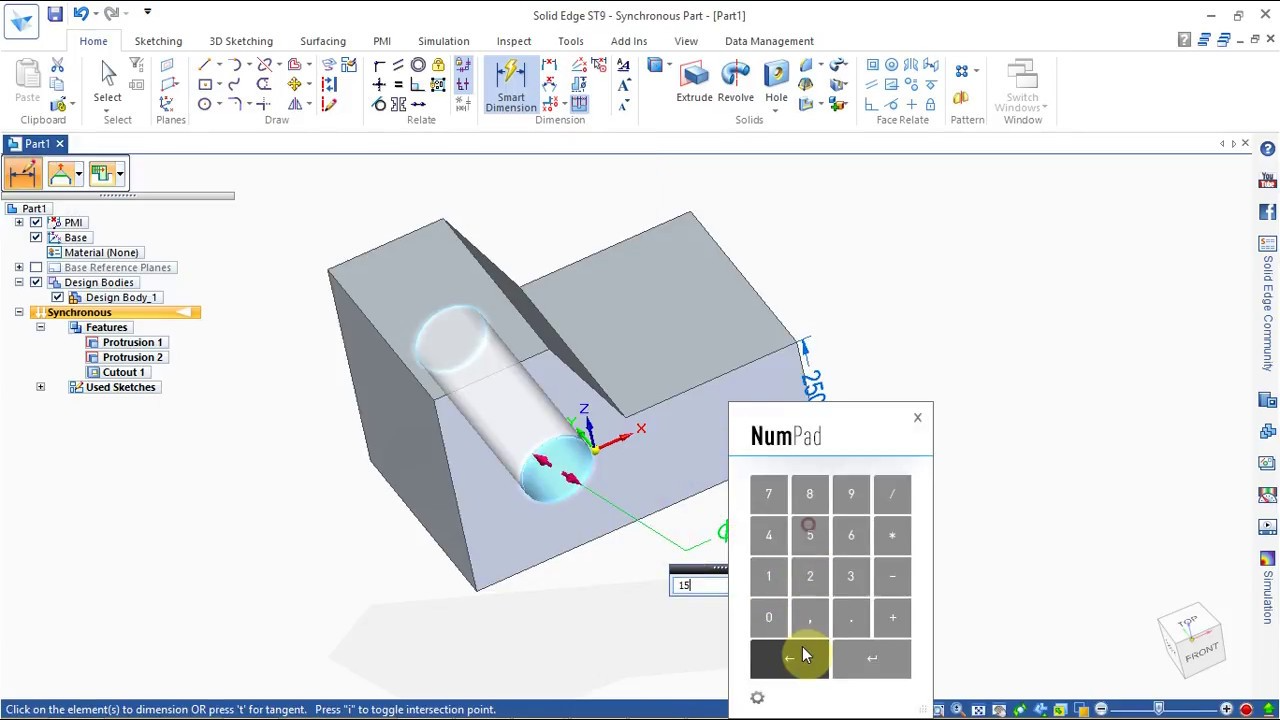Viewport: 1280px width, 720px height.
Task: Toggle the Design Body_1 checkbox
Action: pyautogui.click(x=57, y=297)
